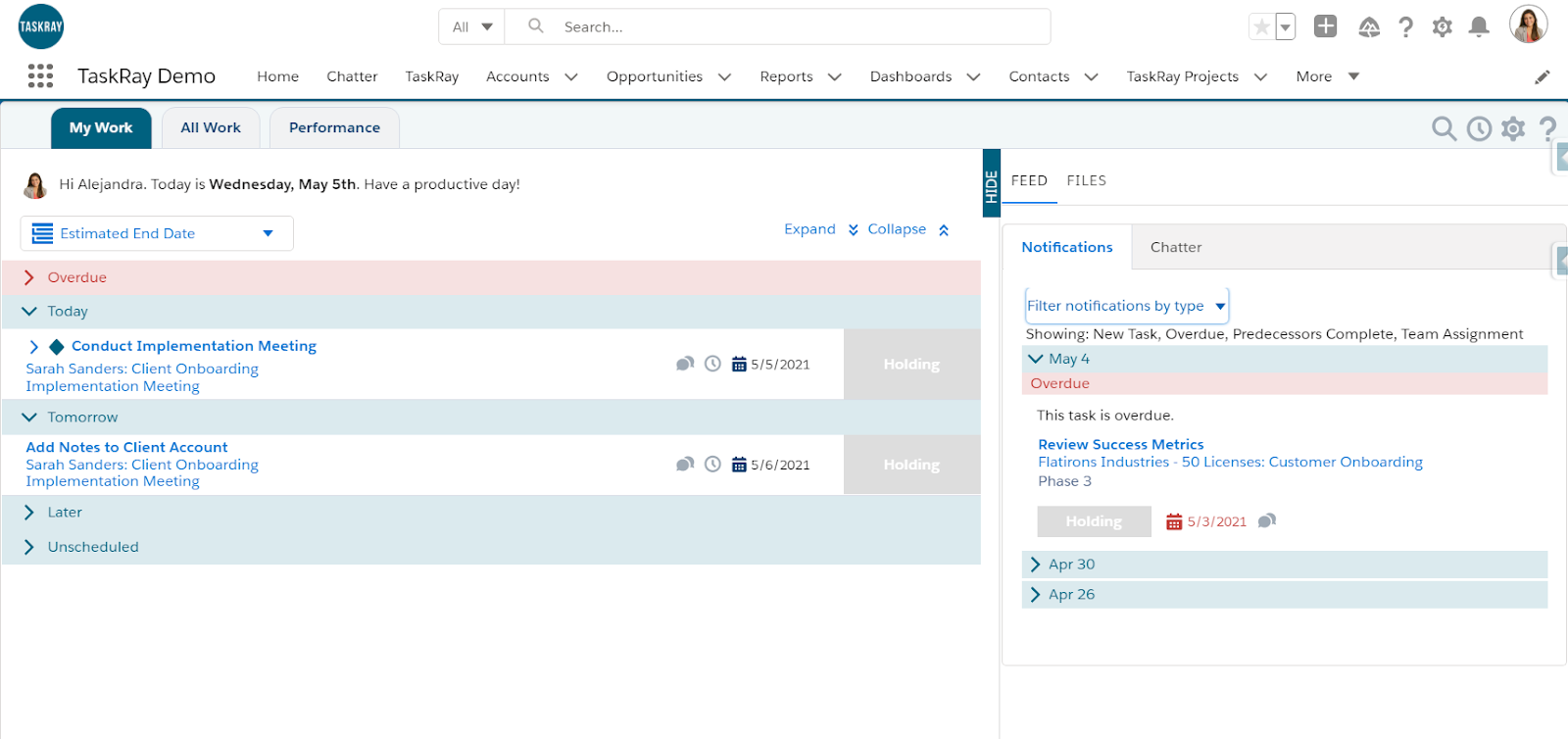
Task: Click the milestone diamond icon
Action: click(57, 346)
